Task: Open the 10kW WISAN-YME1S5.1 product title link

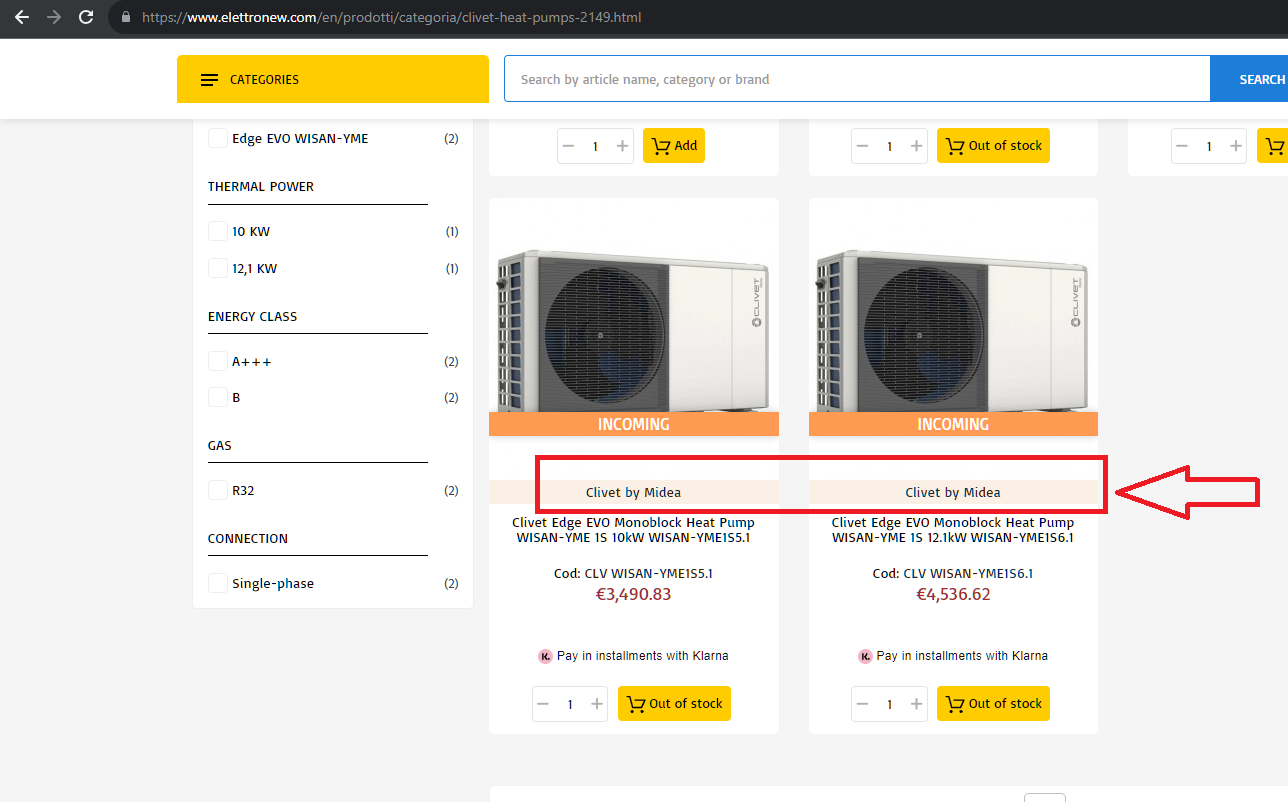Action: [633, 530]
